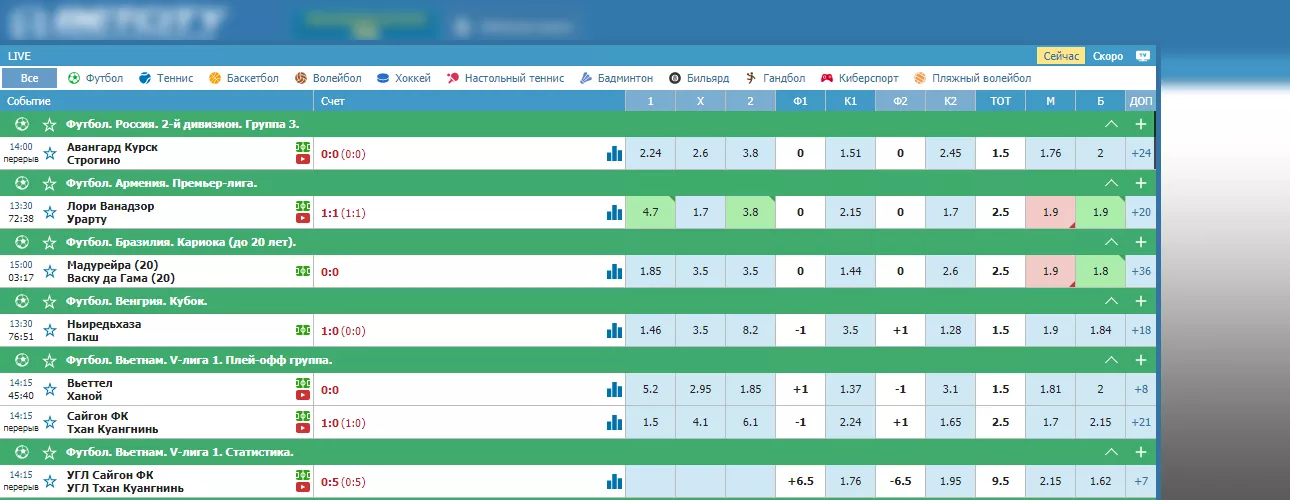Open +20 additional bets for Лори Ванадзор
Image resolution: width=1290 pixels, height=500 pixels.
tap(1141, 213)
